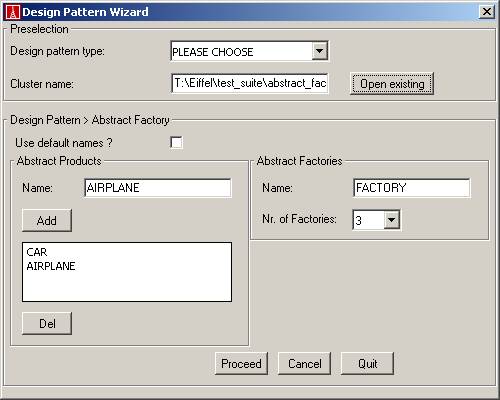Delete the selected product with Del
Screen dimensions: 500x400
coord(47,323)
